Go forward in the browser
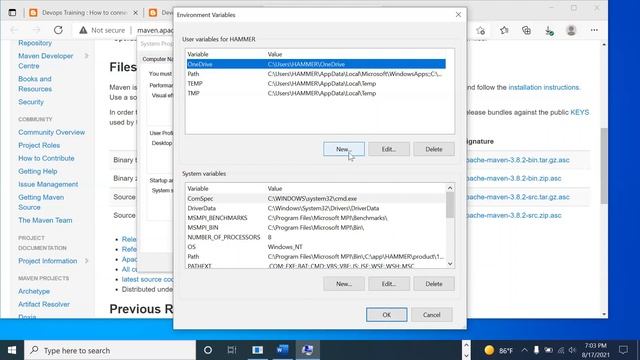Image resolution: width=640 pixels, height=360 pixels. click(36, 30)
